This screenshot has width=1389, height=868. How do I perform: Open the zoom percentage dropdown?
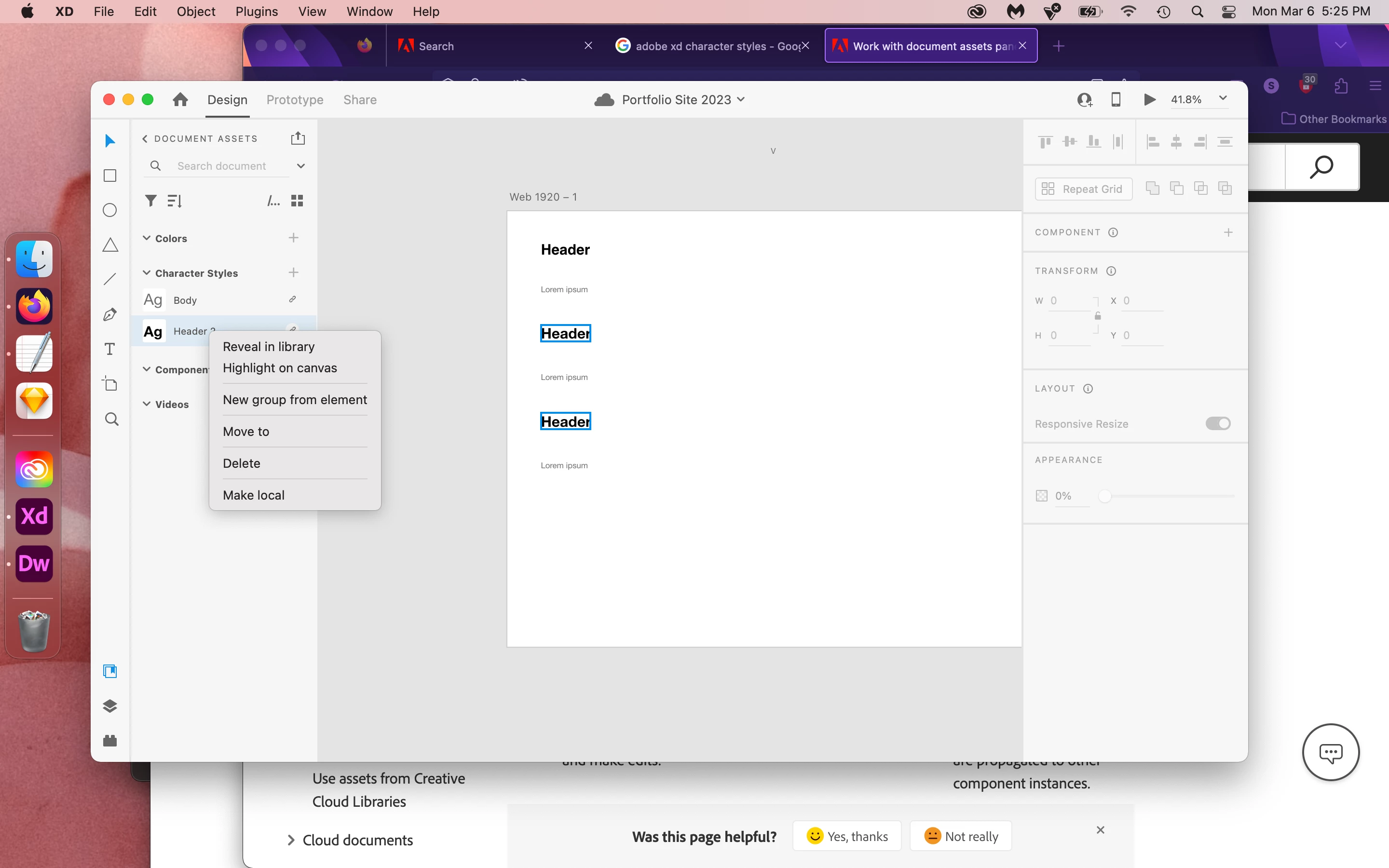click(1223, 98)
